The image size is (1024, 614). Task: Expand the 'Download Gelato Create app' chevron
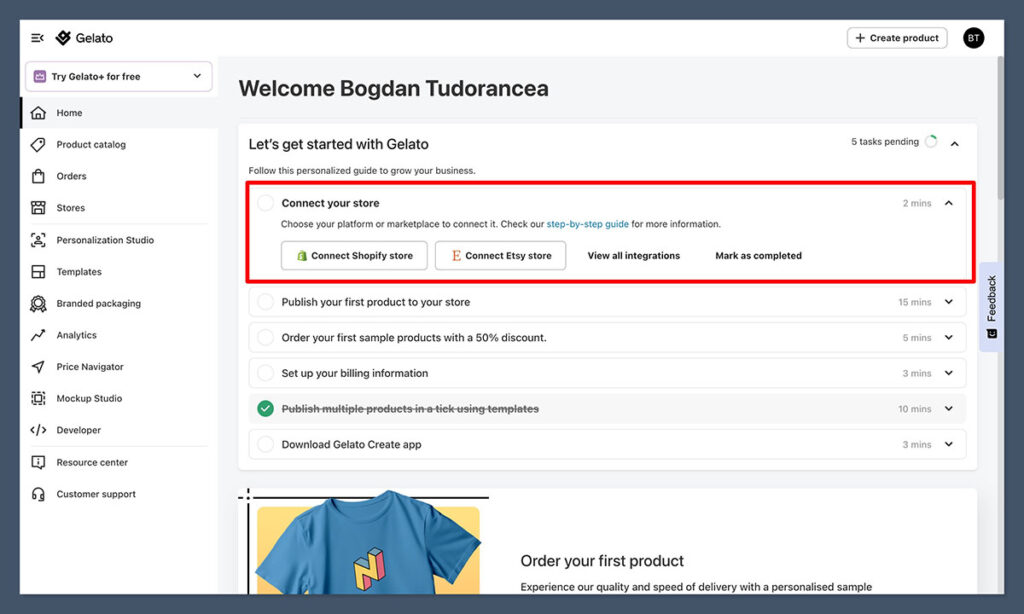tap(948, 445)
